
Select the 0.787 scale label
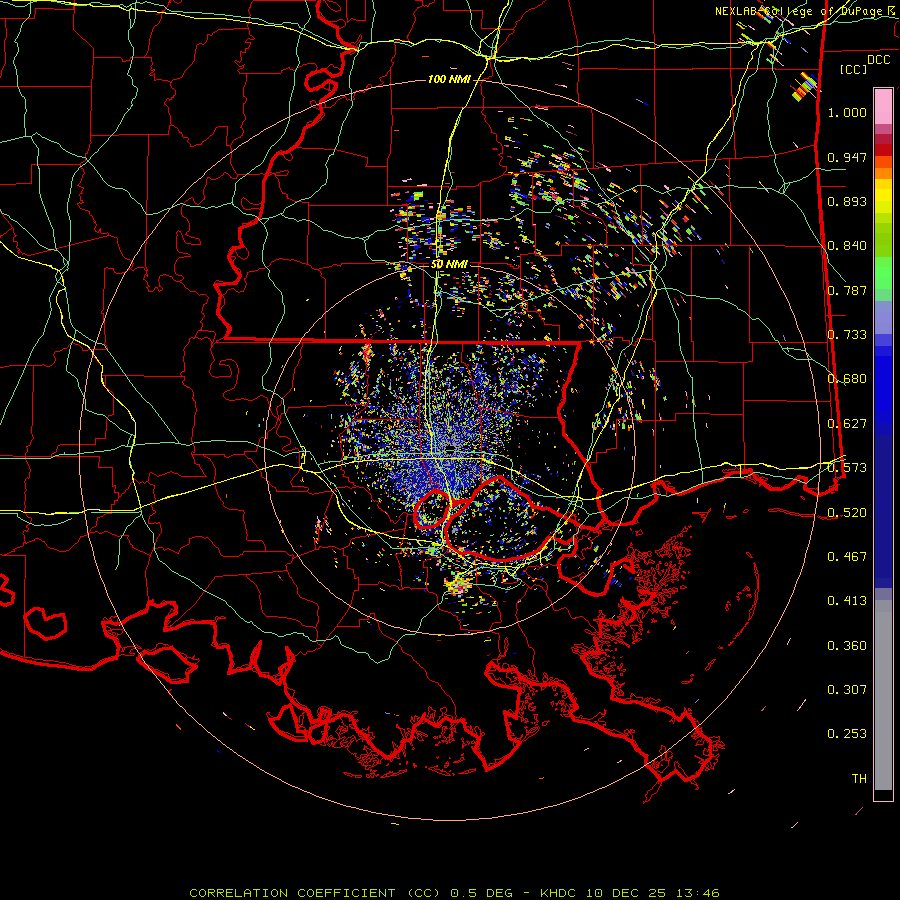pyautogui.click(x=847, y=290)
